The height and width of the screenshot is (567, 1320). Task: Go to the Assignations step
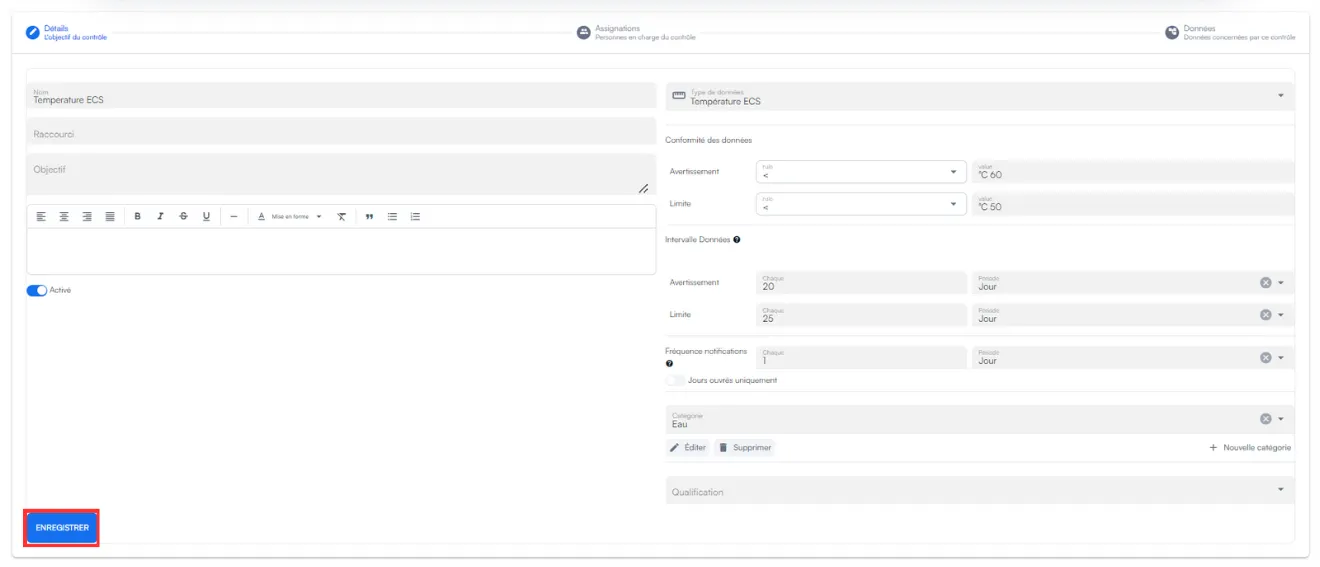pos(636,33)
